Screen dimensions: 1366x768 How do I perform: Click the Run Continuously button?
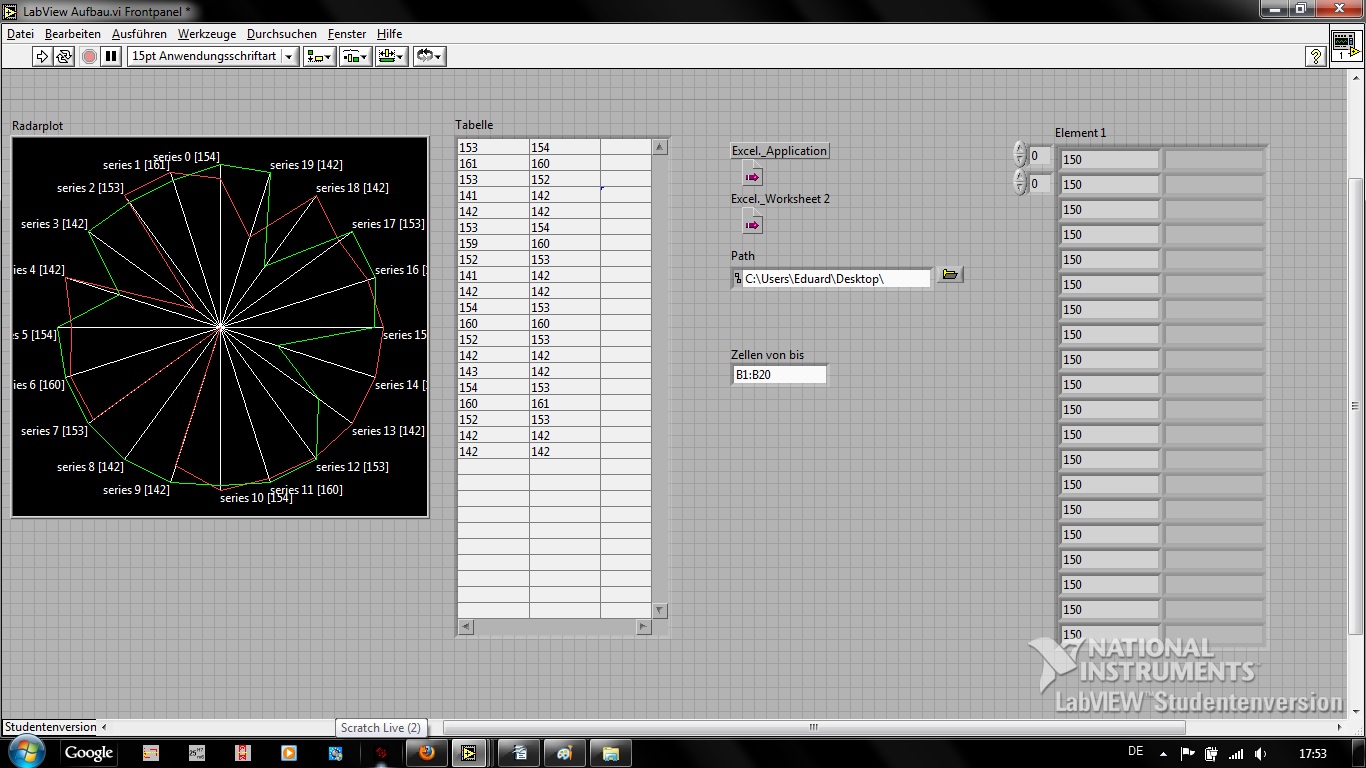(64, 57)
